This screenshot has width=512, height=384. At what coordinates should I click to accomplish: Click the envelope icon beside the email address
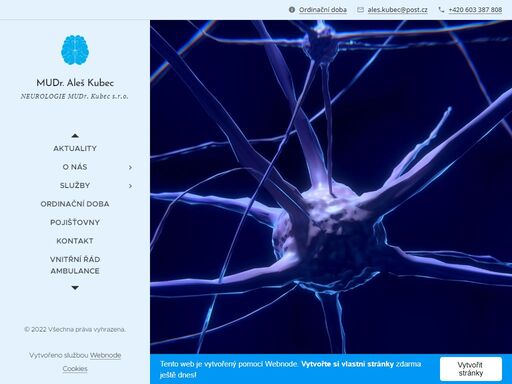[360, 10]
